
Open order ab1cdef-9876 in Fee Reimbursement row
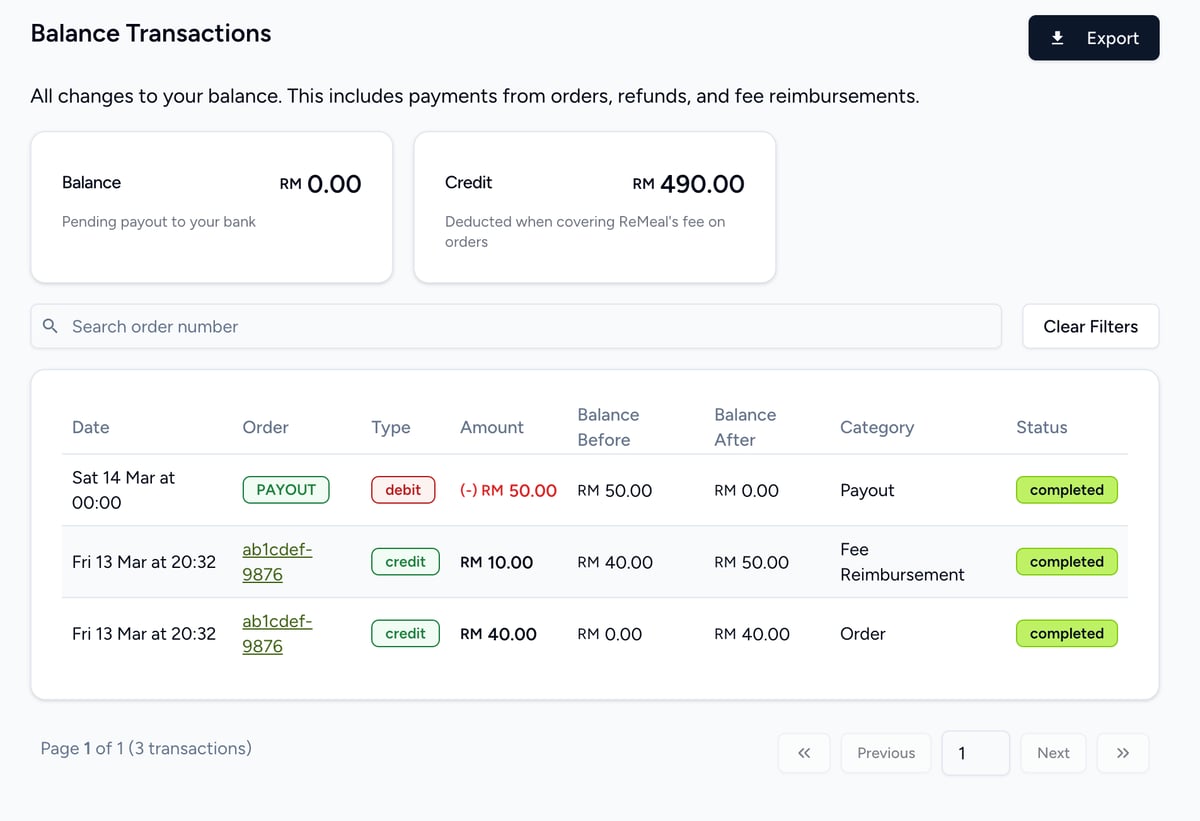tap(277, 562)
